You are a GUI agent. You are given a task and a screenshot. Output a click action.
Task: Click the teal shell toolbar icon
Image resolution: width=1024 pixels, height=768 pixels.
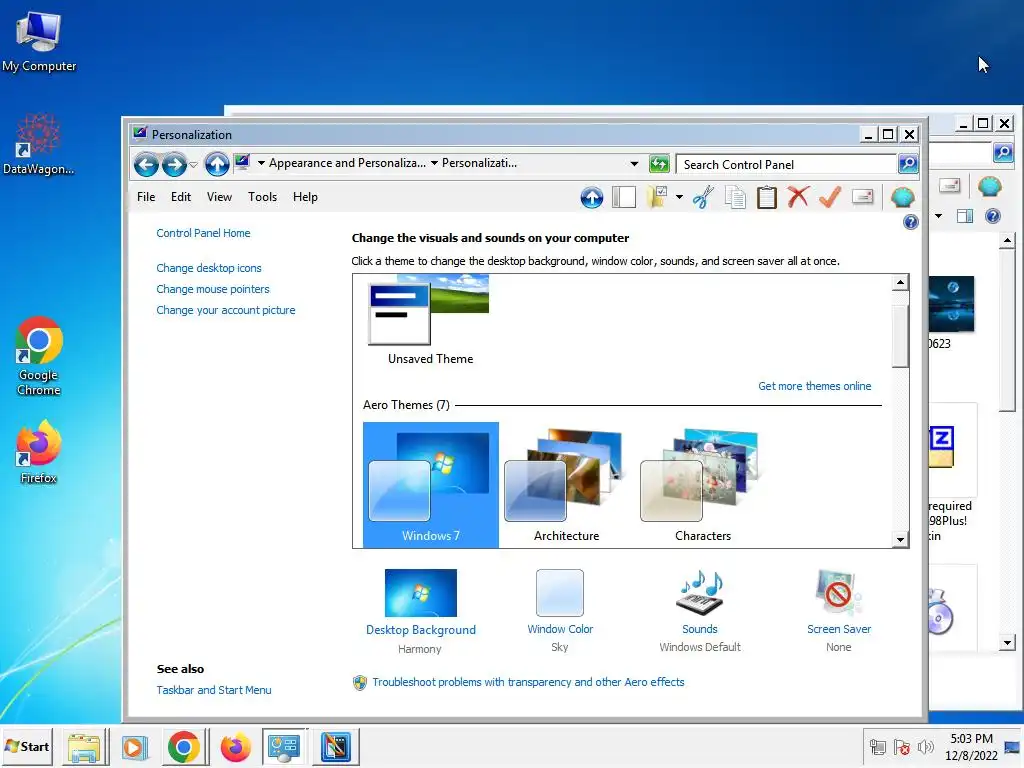click(x=903, y=197)
